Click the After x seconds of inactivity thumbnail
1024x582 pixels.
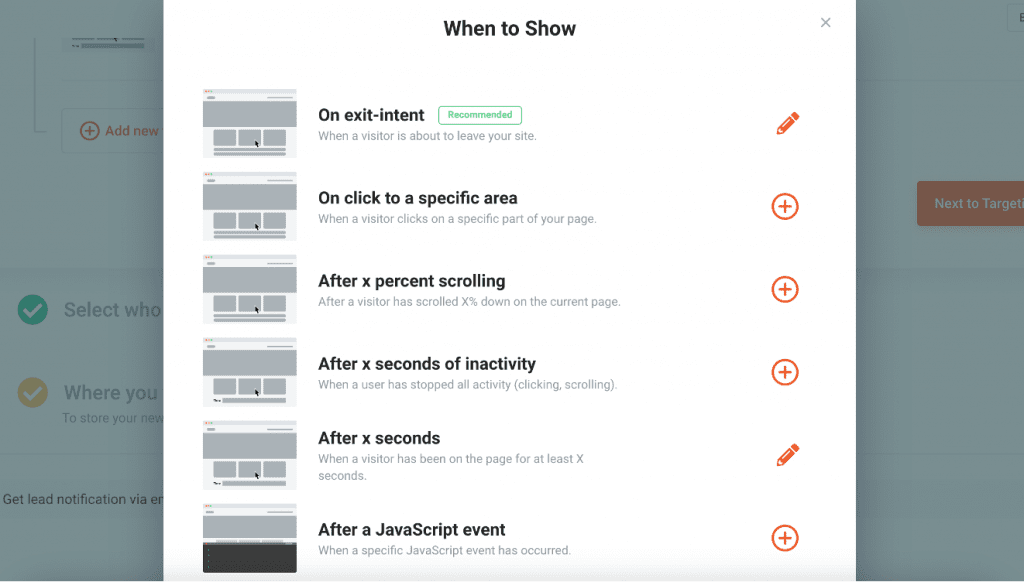coord(249,372)
